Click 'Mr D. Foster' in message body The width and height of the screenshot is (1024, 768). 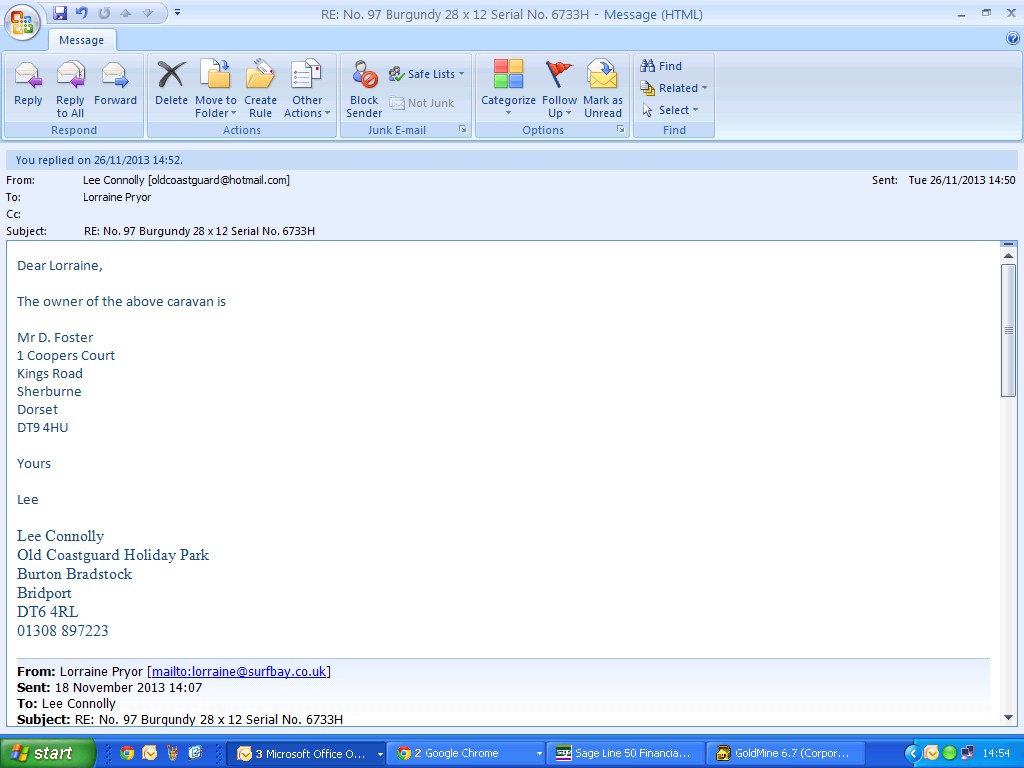click(x=55, y=338)
